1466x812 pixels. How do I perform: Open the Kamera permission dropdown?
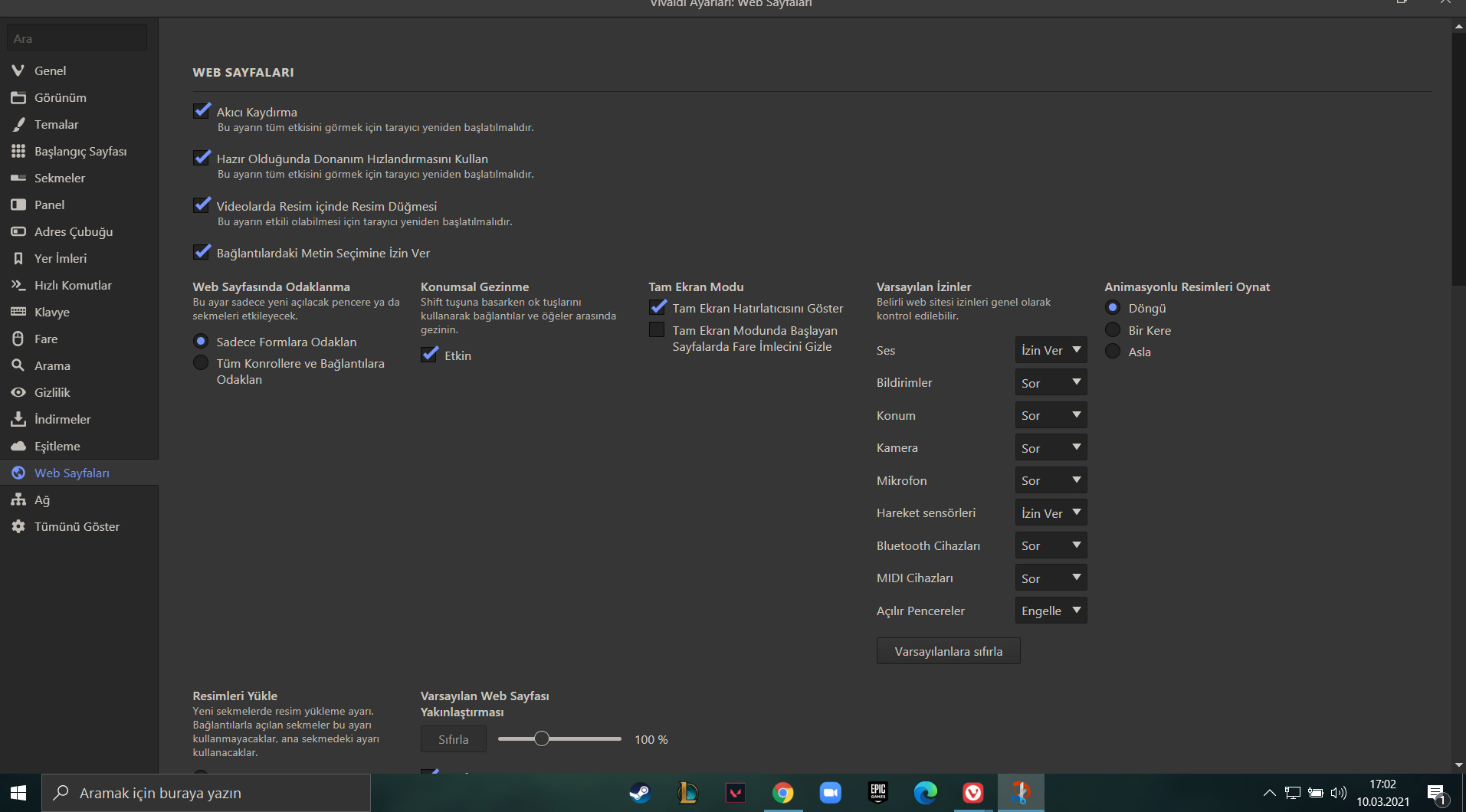[x=1051, y=447]
